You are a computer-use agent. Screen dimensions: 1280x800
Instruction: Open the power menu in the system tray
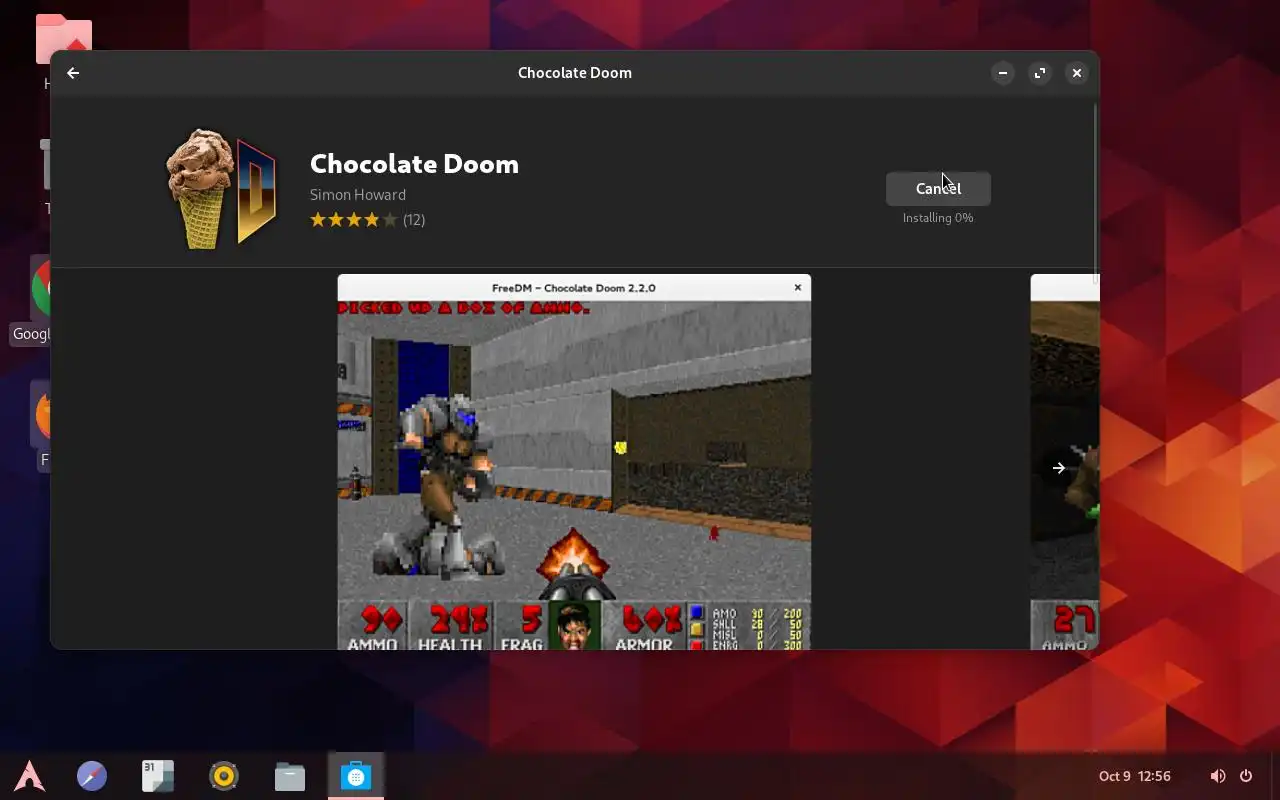[1246, 776]
